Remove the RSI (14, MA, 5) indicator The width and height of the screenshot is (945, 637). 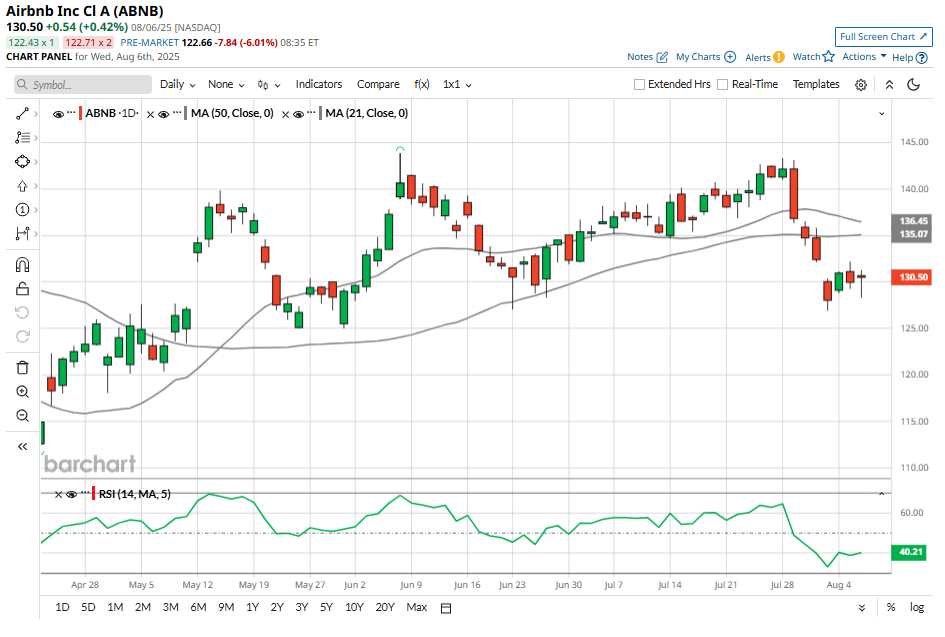58,495
